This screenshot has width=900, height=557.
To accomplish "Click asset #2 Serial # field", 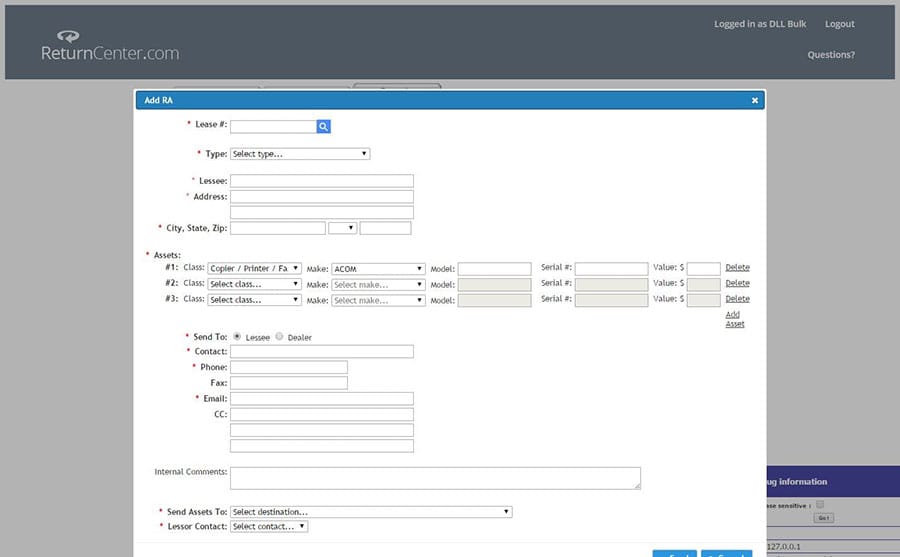I will [x=611, y=285].
